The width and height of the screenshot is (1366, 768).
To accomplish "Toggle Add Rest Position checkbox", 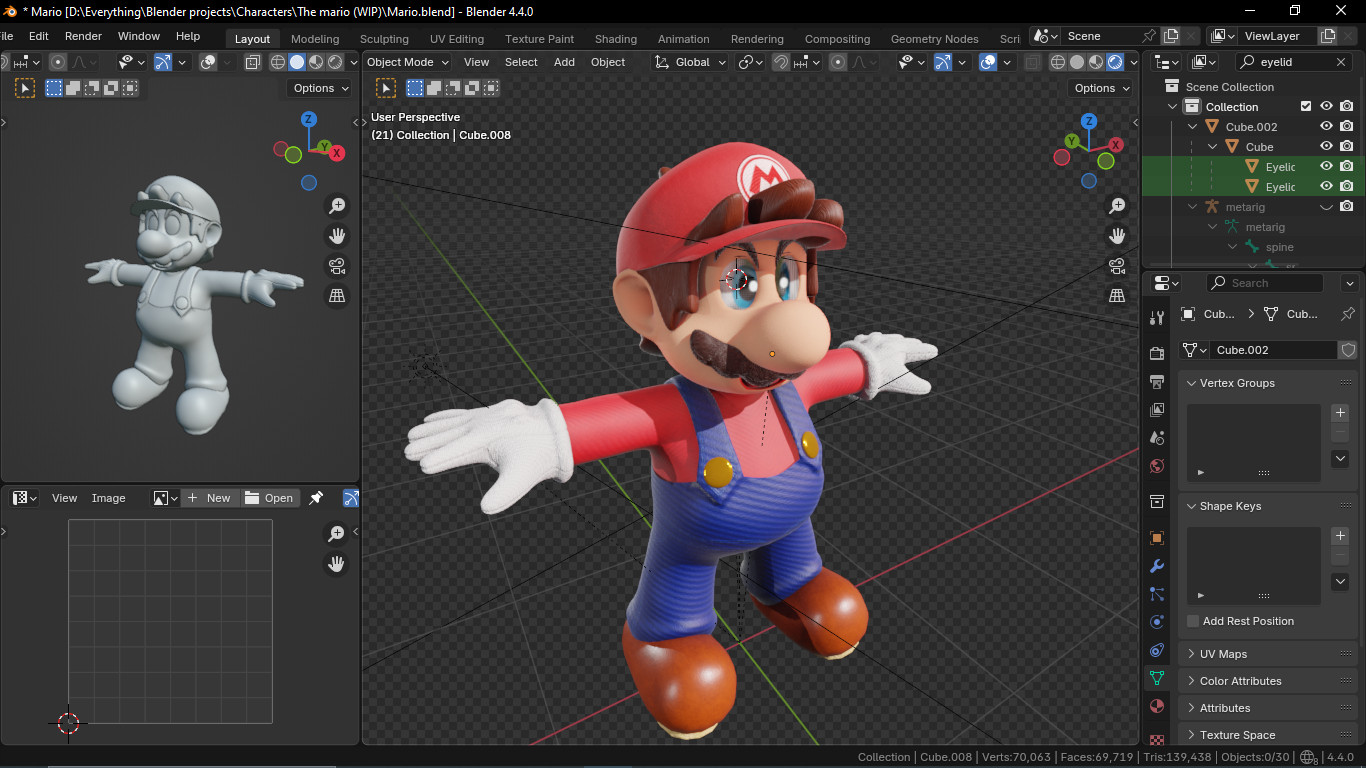I will (1193, 621).
